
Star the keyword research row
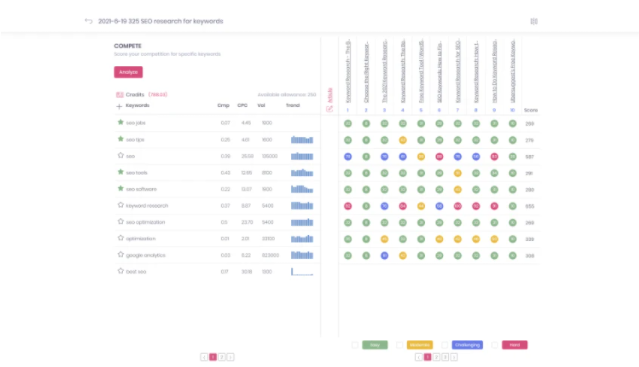coord(121,205)
